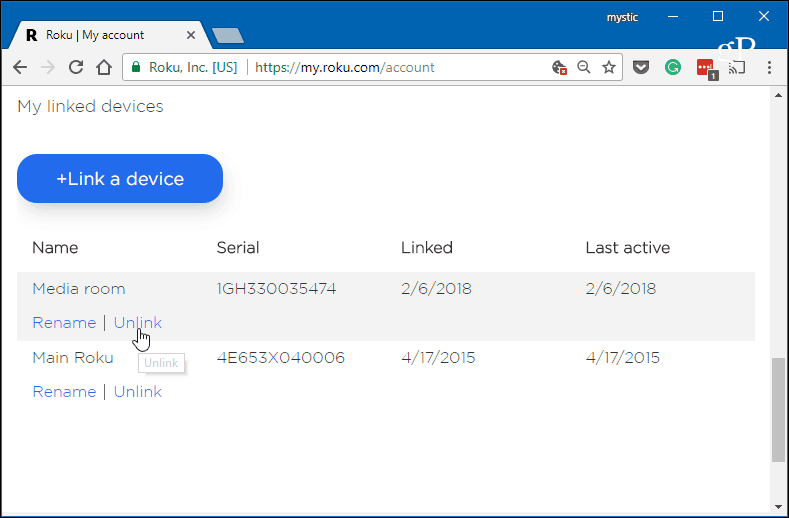789x518 pixels.
Task: Open the Pocket extension icon
Action: [641, 67]
